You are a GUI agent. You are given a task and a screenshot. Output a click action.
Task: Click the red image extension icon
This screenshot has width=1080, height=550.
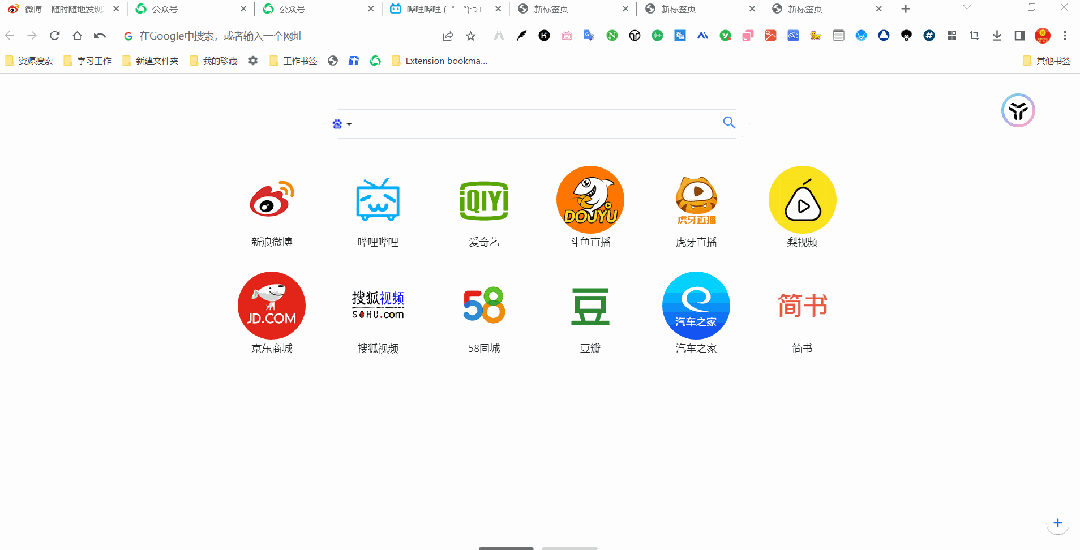(x=771, y=36)
